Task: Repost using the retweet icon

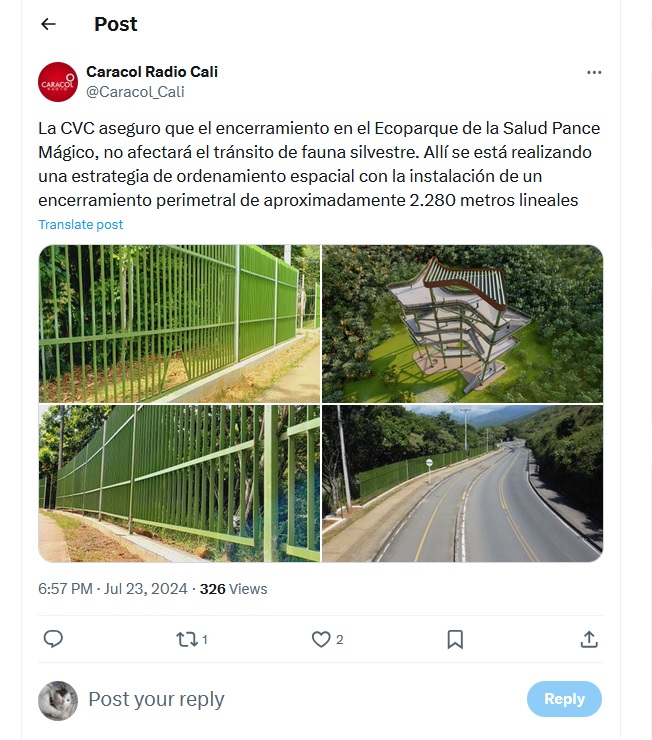Action: 187,639
